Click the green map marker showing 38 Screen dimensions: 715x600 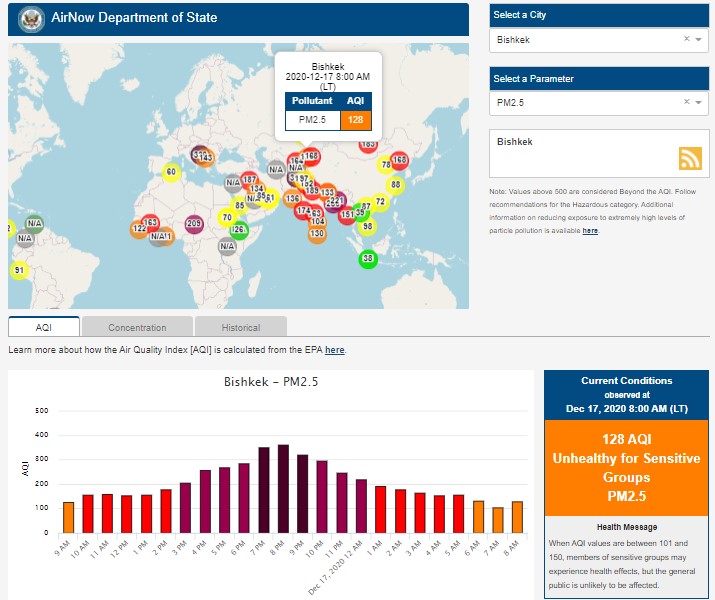368,259
